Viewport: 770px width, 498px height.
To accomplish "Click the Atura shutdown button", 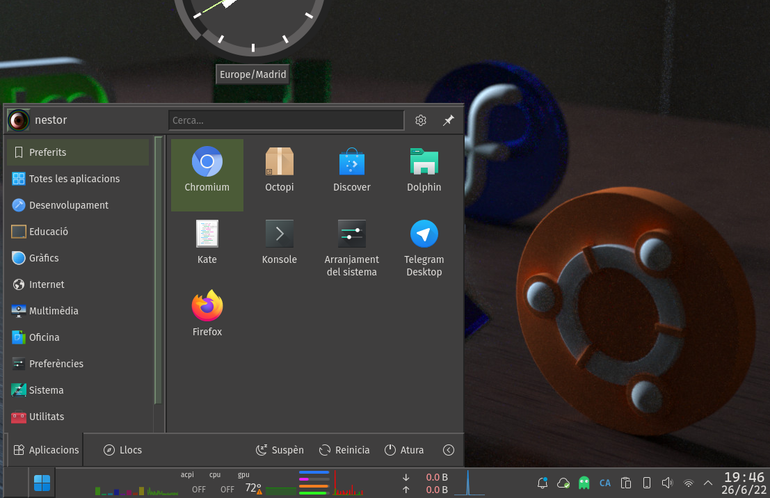I will point(404,450).
